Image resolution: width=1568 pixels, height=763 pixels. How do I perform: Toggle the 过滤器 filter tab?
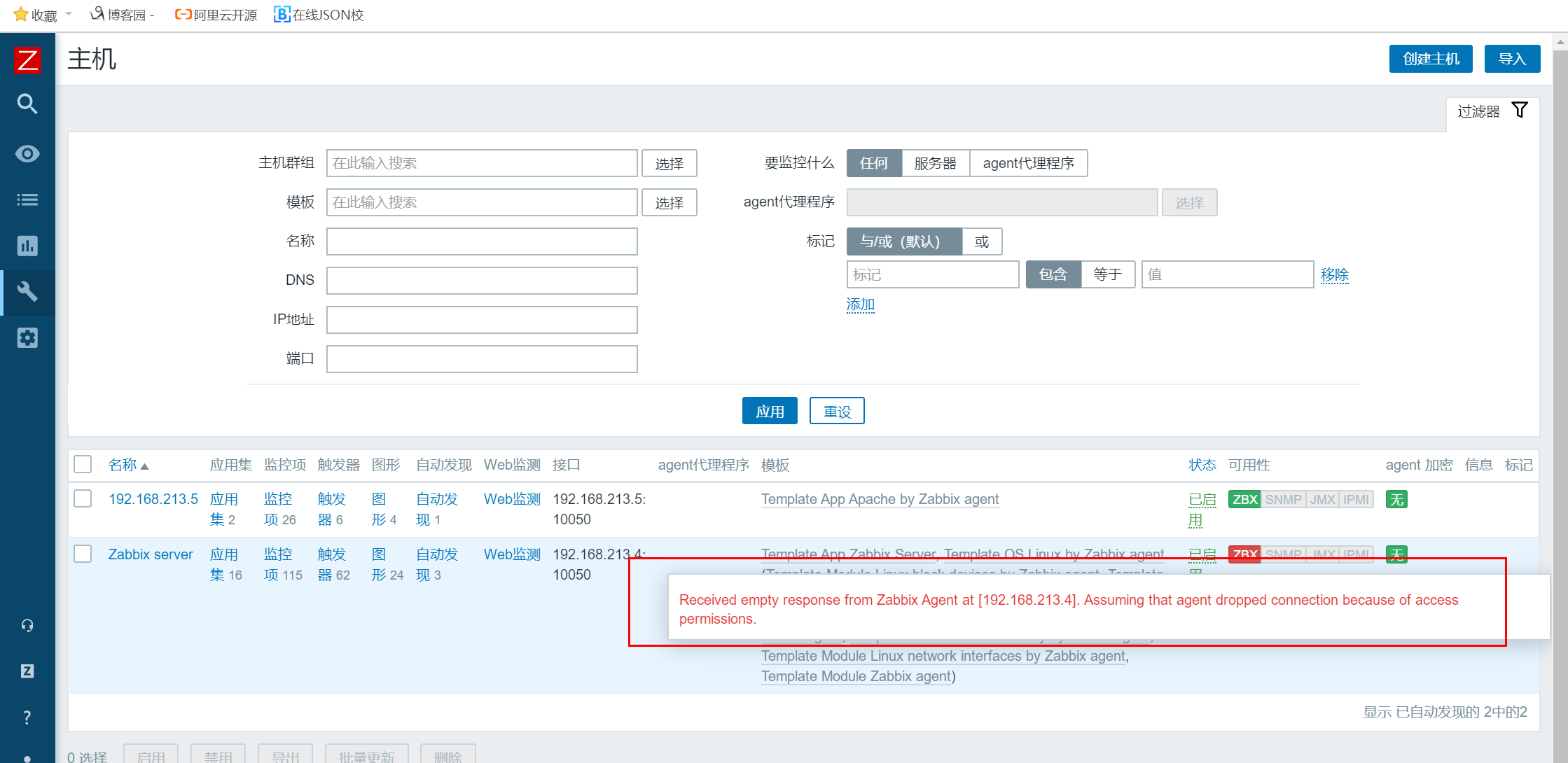1492,111
